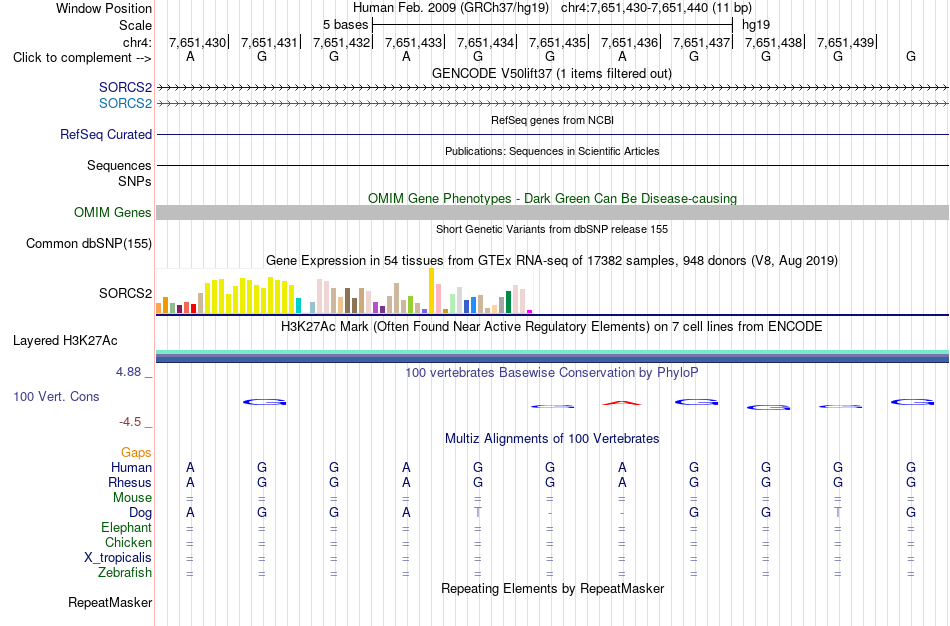The width and height of the screenshot is (950, 626).
Task: Click the Window Position label
Action: click(104, 8)
